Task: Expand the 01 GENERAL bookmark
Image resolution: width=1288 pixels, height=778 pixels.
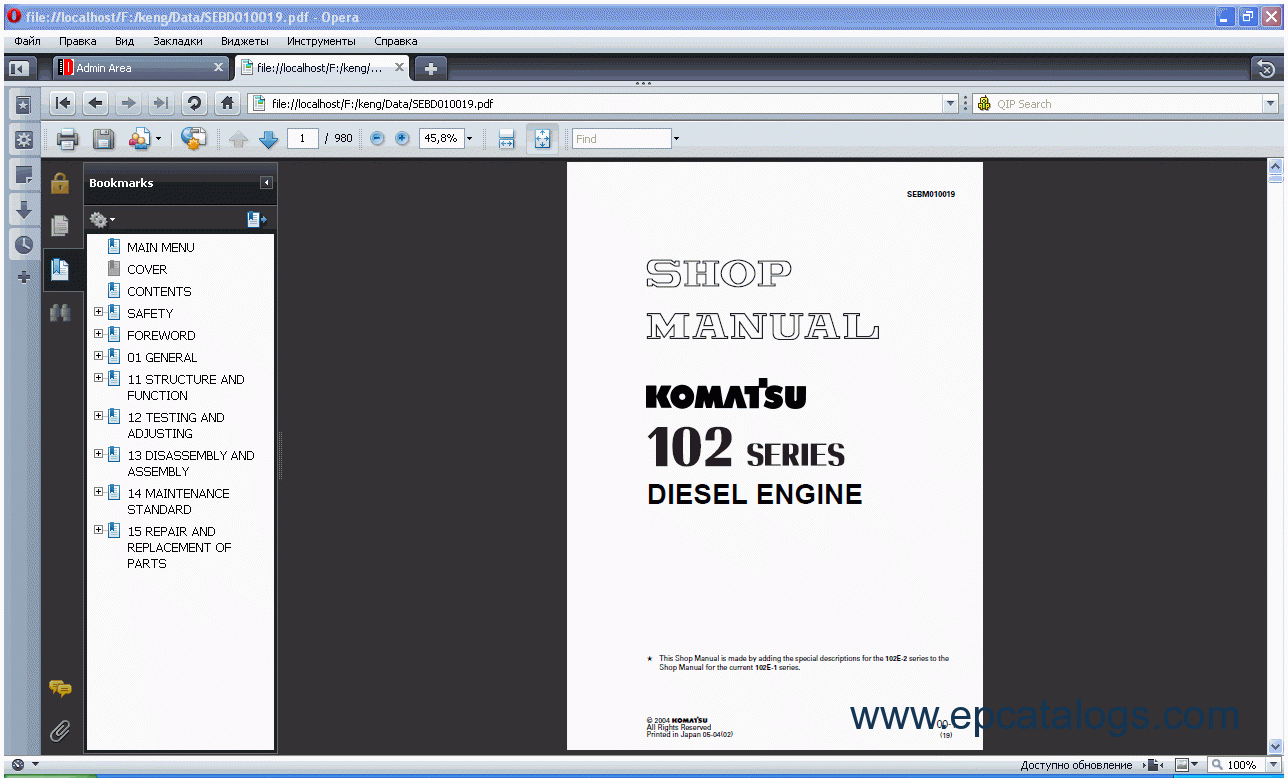Action: 99,356
